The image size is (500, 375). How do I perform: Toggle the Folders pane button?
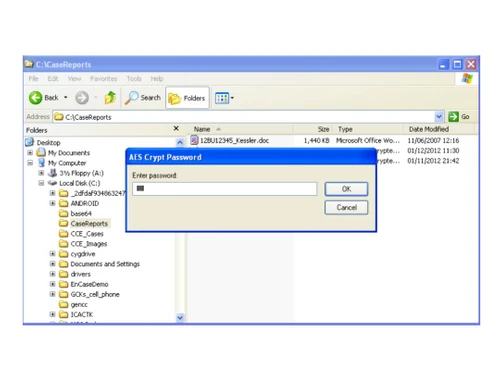coord(187,98)
